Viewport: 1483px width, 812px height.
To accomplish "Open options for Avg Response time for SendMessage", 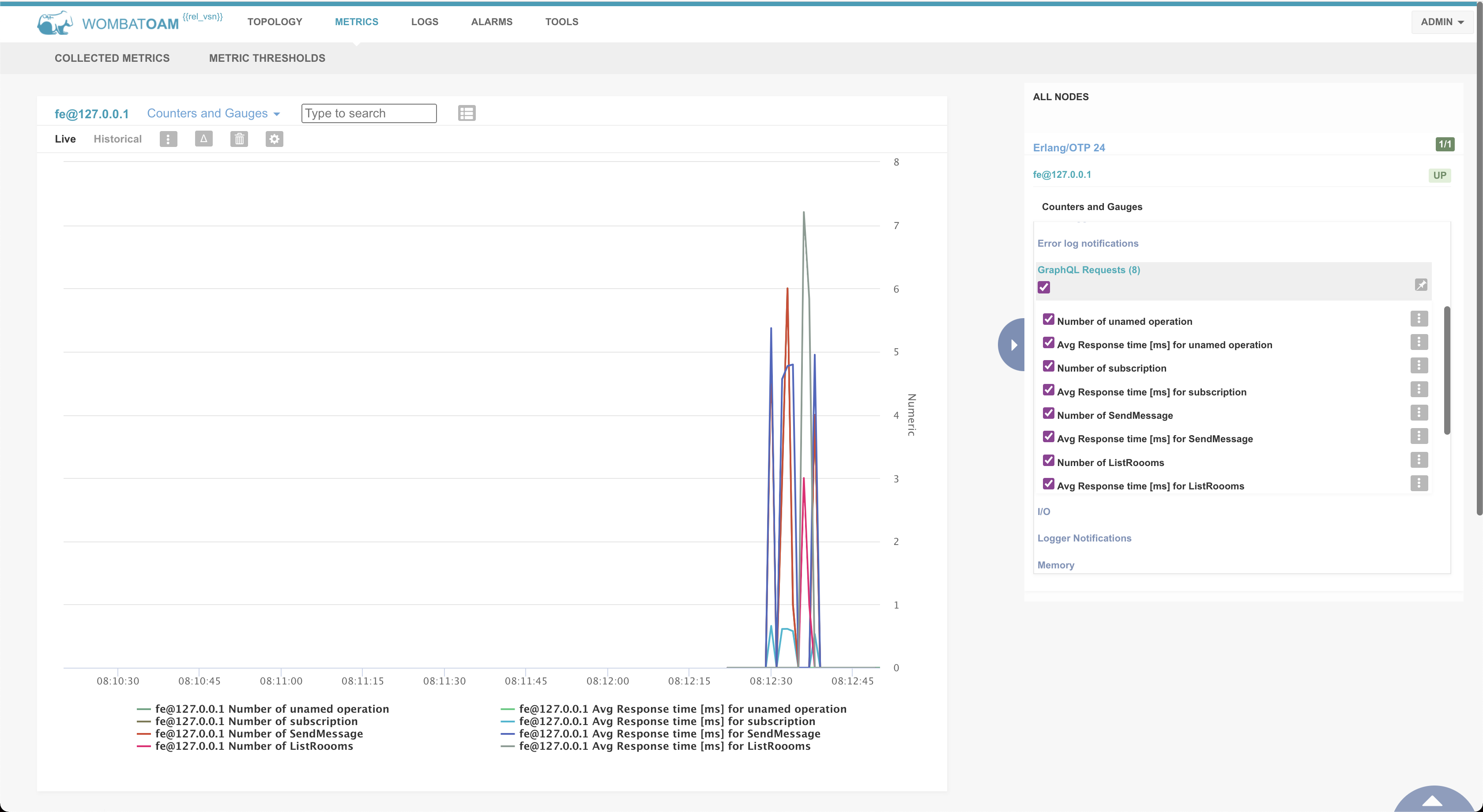I will point(1419,436).
